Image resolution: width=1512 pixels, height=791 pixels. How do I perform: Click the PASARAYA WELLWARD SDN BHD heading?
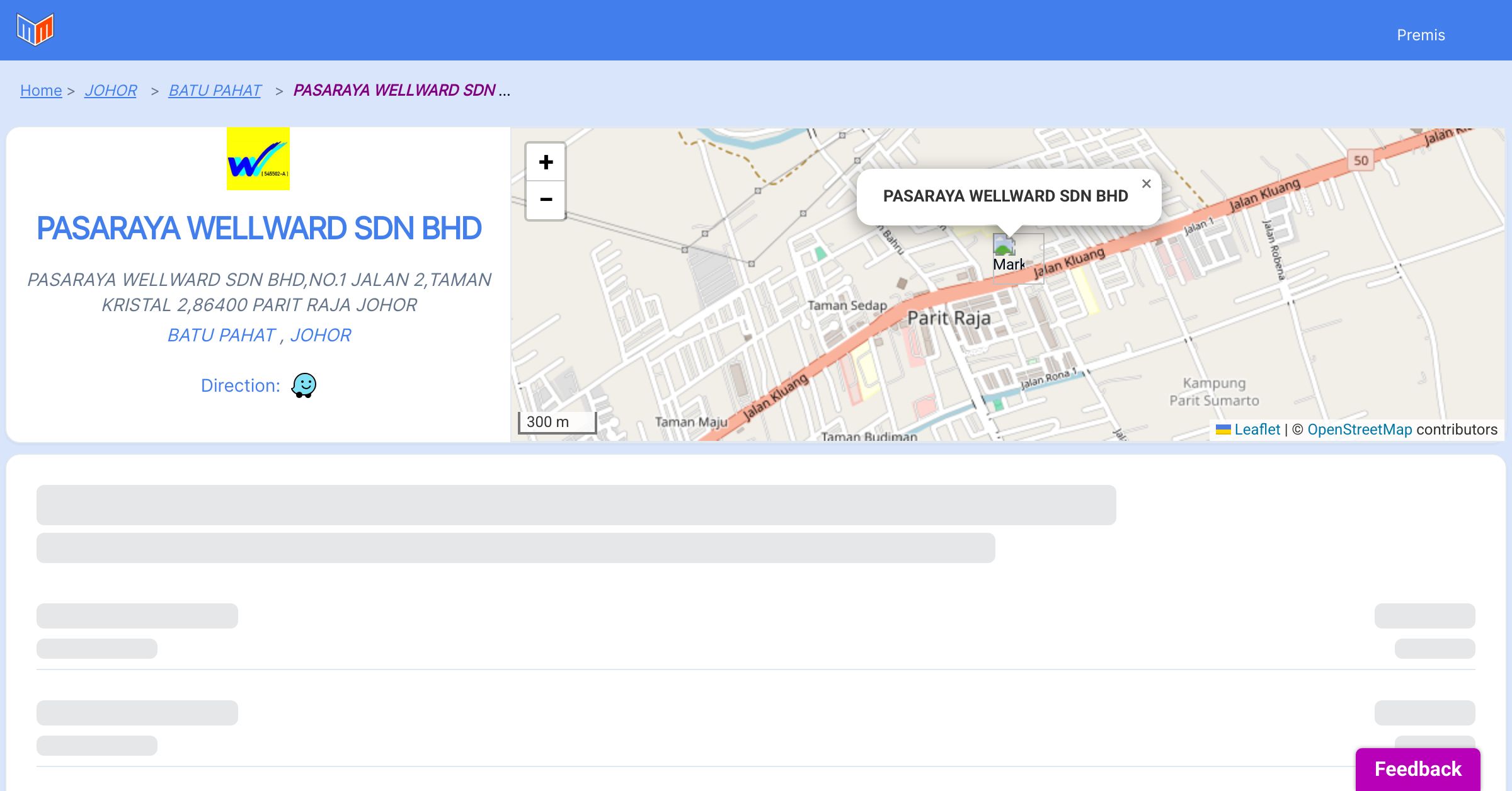pyautogui.click(x=259, y=228)
